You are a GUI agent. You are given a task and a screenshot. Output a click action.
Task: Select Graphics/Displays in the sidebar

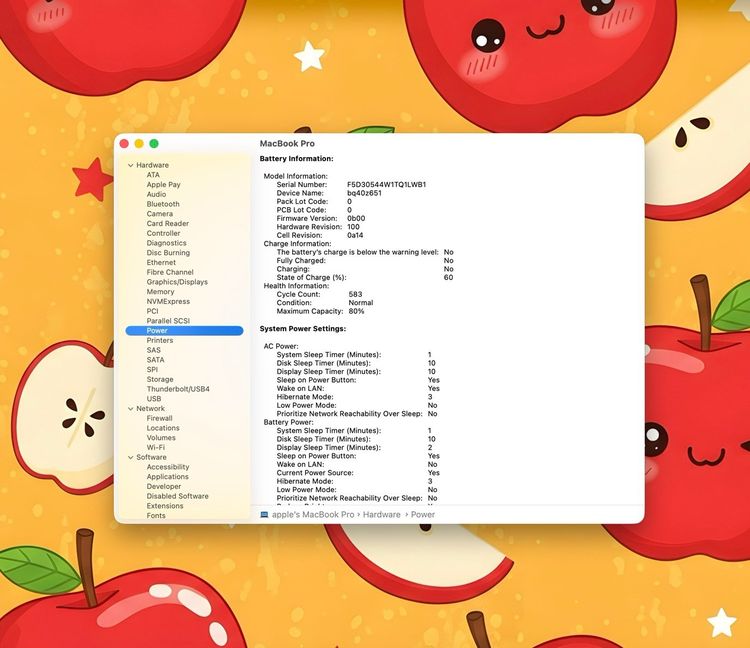point(177,282)
